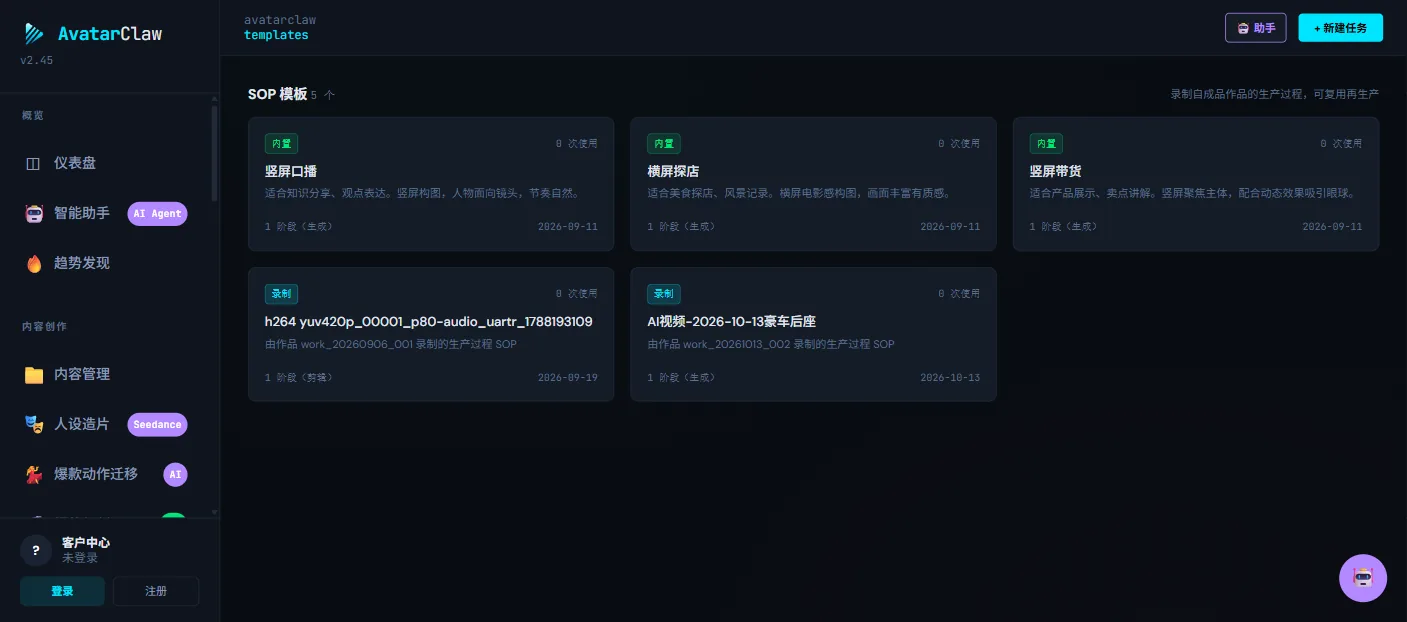The width and height of the screenshot is (1407, 622).
Task: Click '0 次使用' on 竖屏带货 card
Action: (x=1341, y=144)
